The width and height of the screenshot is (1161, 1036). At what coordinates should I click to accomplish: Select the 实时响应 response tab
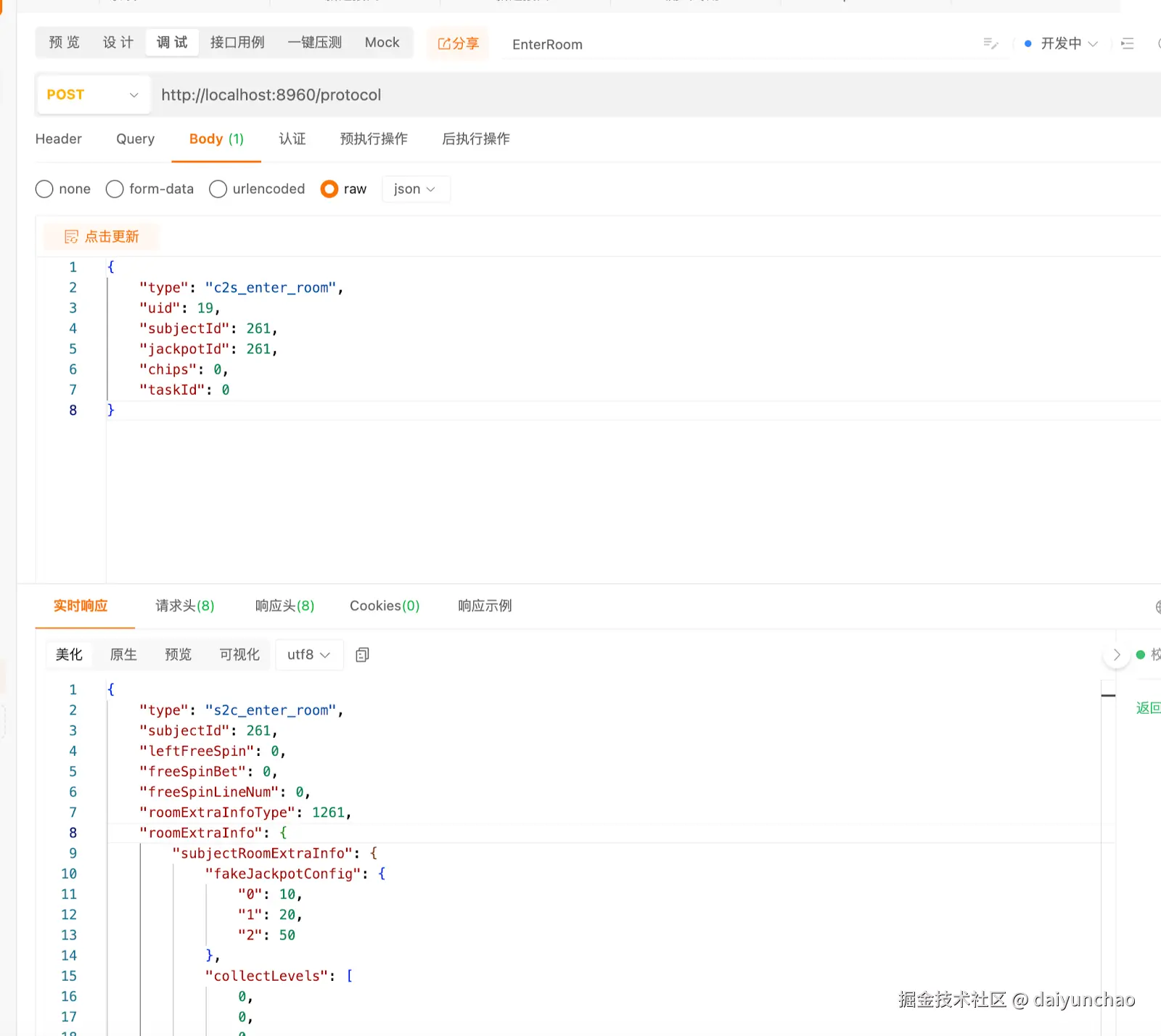tap(81, 606)
